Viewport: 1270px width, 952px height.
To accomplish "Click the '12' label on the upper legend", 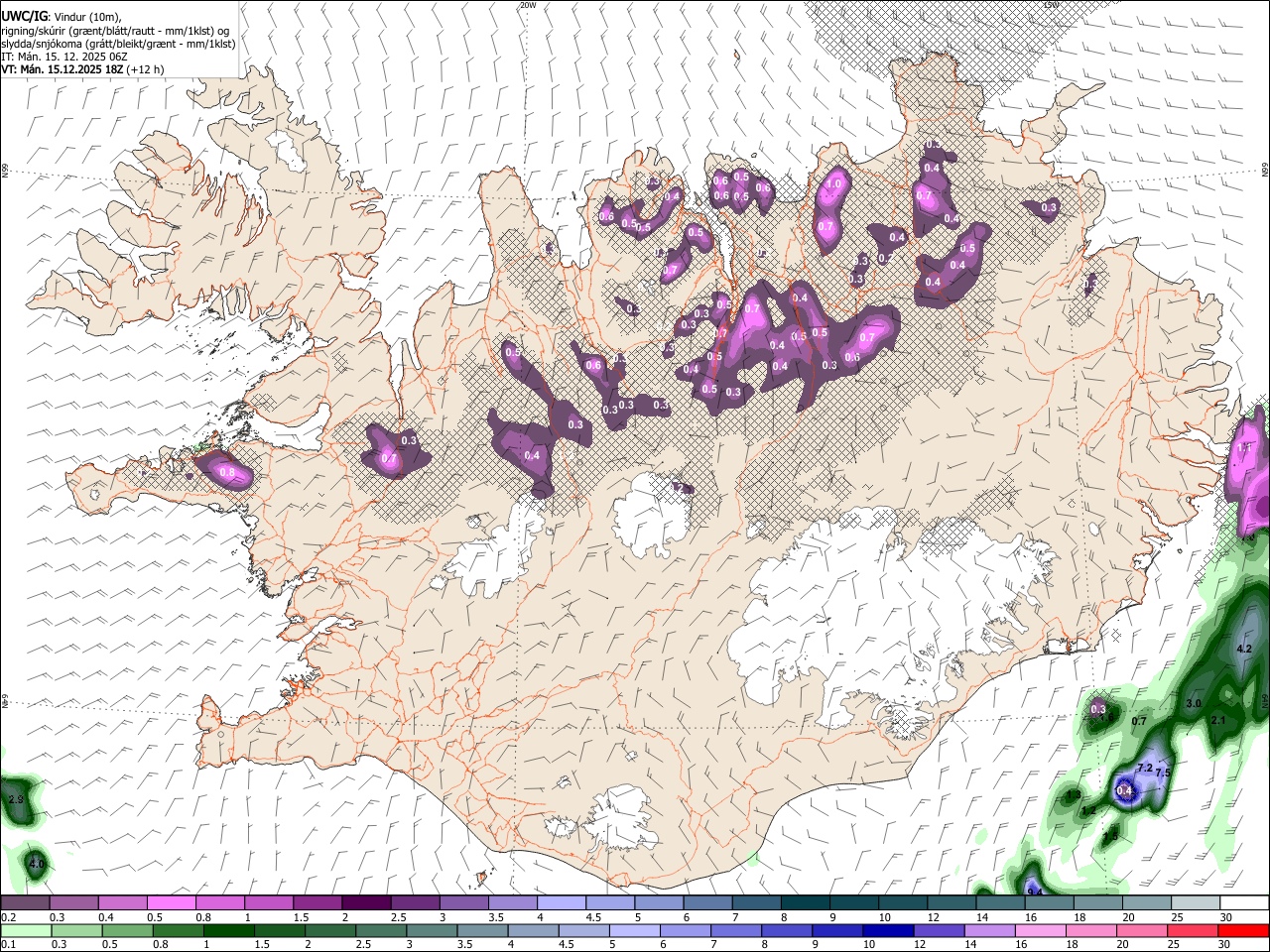I will (933, 917).
